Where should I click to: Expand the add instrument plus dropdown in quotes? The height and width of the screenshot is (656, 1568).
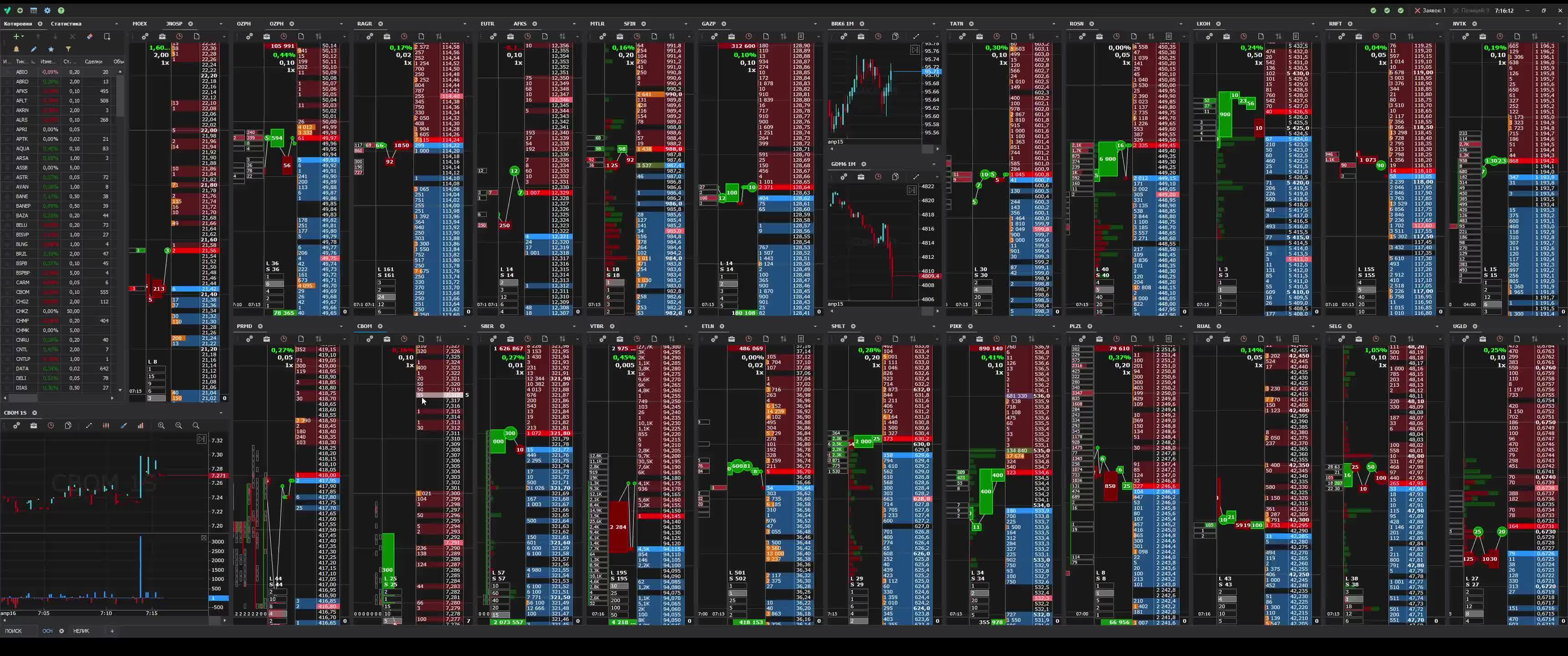pos(24,36)
